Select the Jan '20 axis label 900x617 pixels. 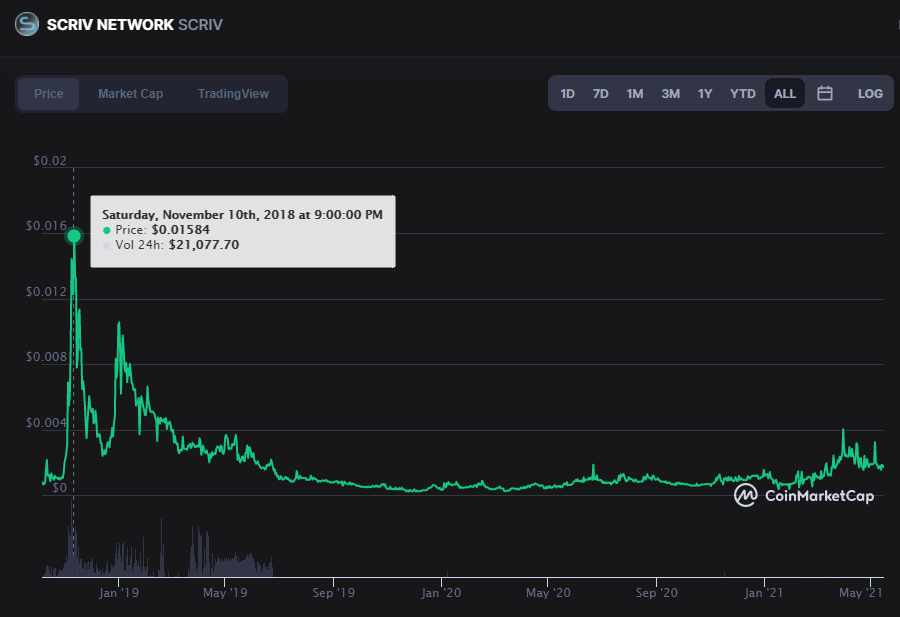coord(441,592)
